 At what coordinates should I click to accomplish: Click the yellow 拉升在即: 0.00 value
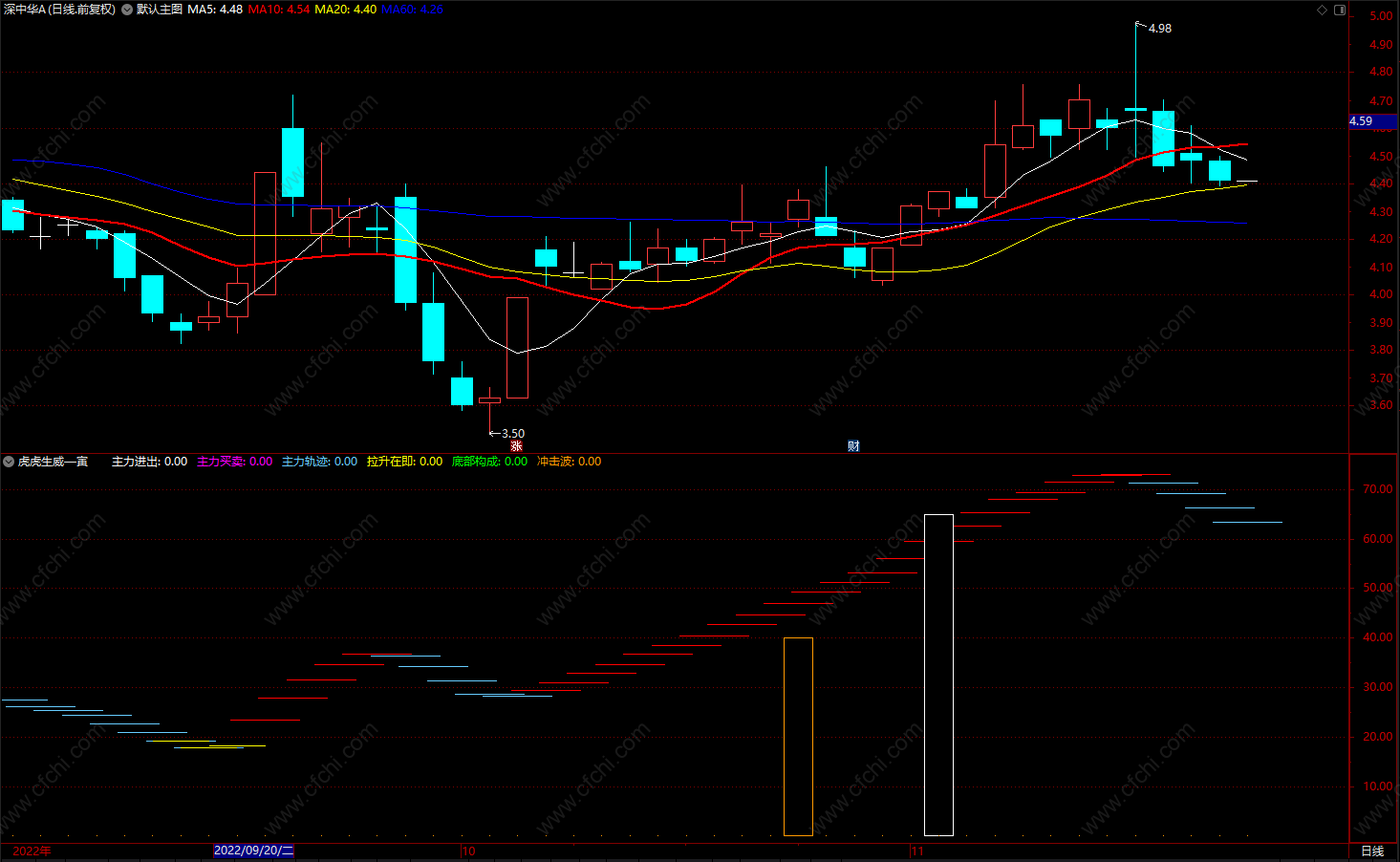coord(404,462)
